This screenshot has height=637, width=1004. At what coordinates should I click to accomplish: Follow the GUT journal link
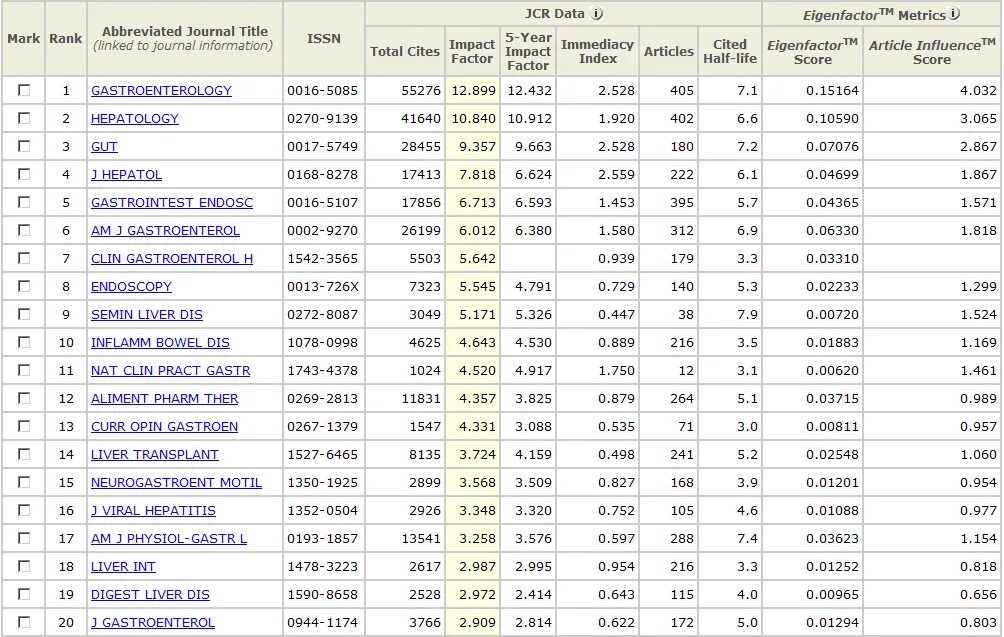[x=104, y=147]
